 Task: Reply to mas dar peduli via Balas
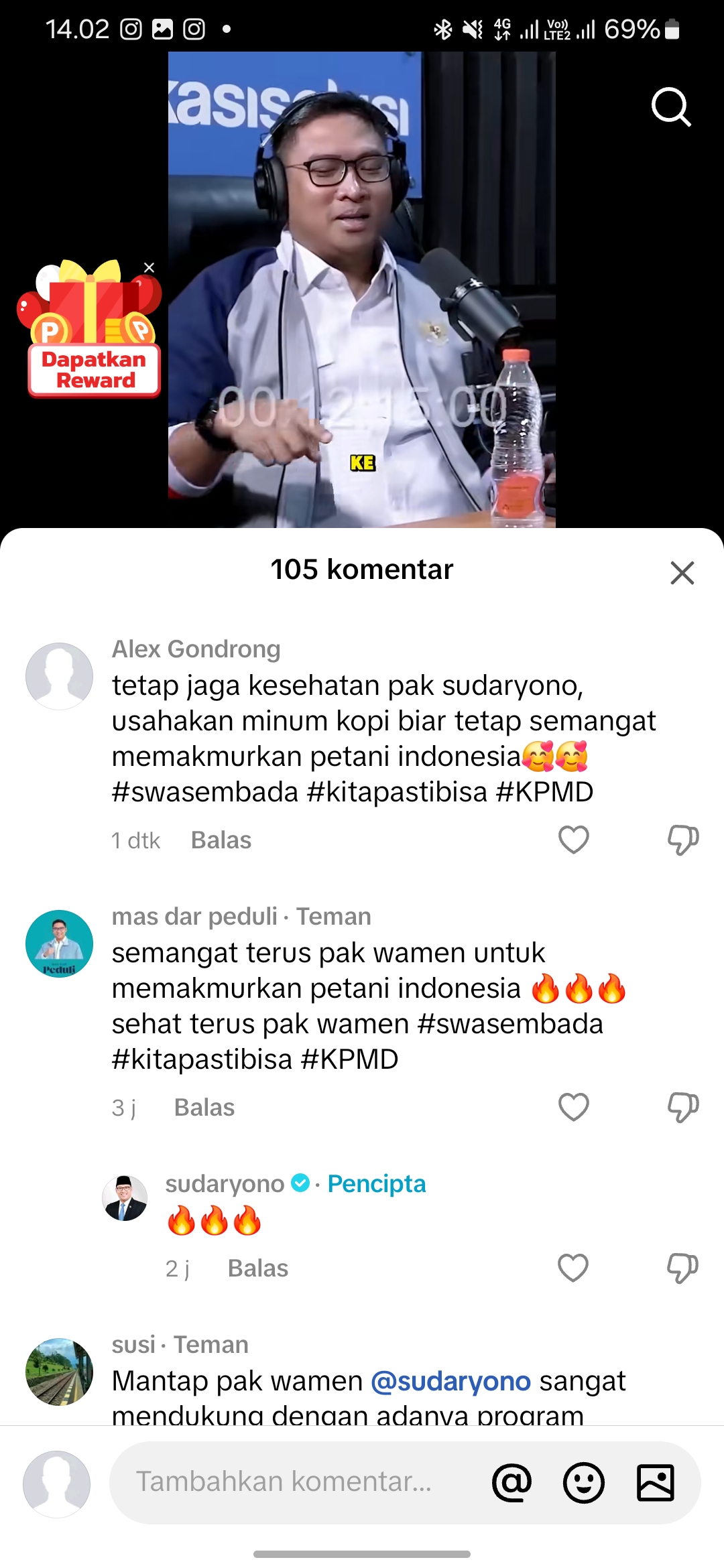pyautogui.click(x=204, y=1108)
